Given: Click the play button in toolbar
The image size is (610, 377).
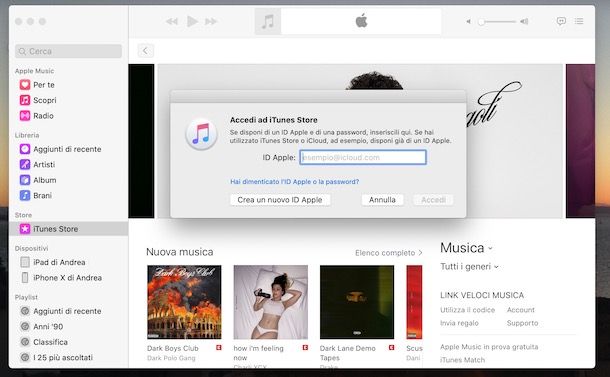Looking at the screenshot, I should (x=192, y=21).
